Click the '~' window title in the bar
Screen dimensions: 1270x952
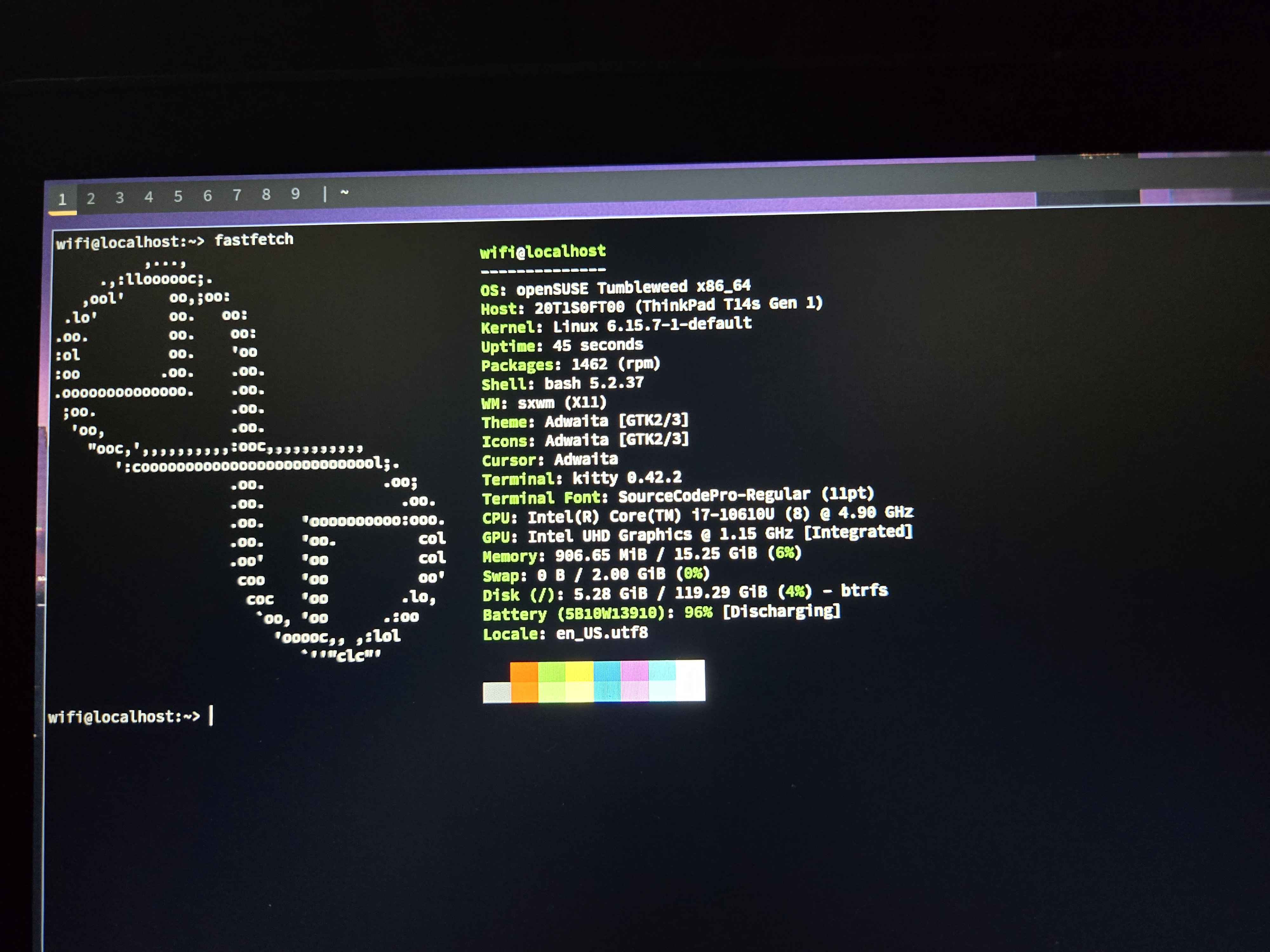coord(344,193)
